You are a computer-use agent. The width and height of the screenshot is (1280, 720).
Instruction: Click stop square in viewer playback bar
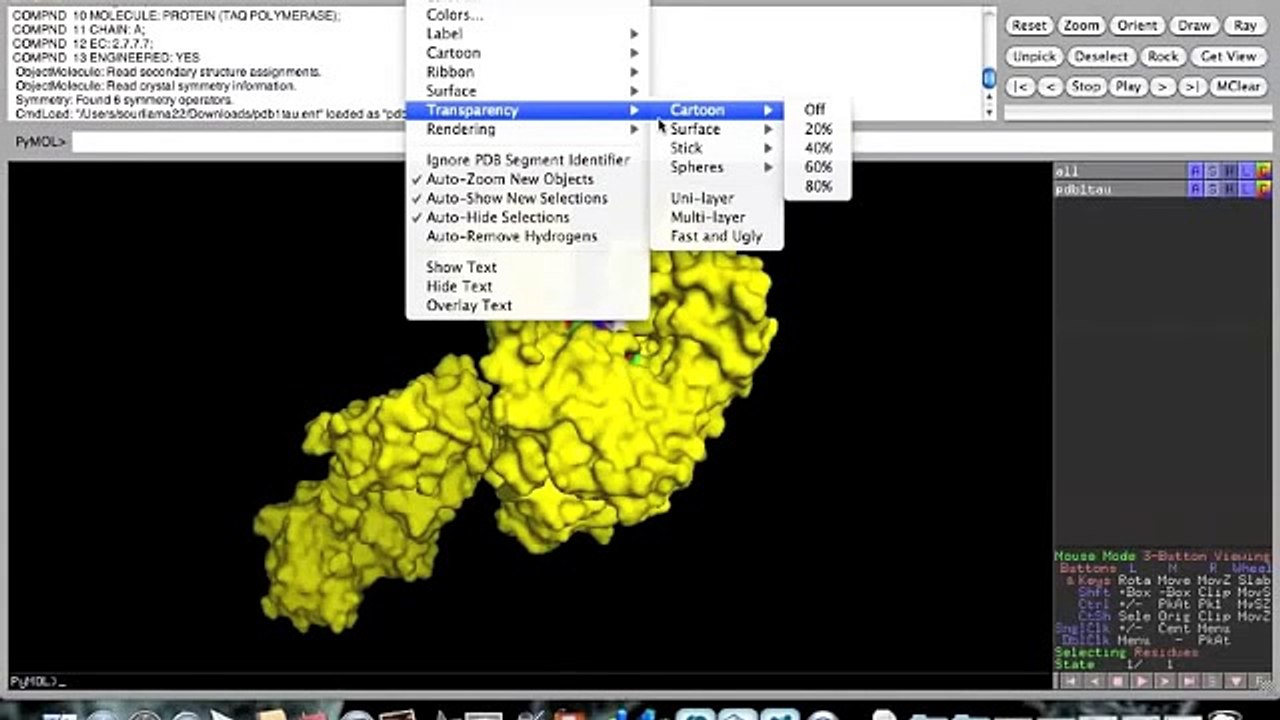[x=1118, y=681]
